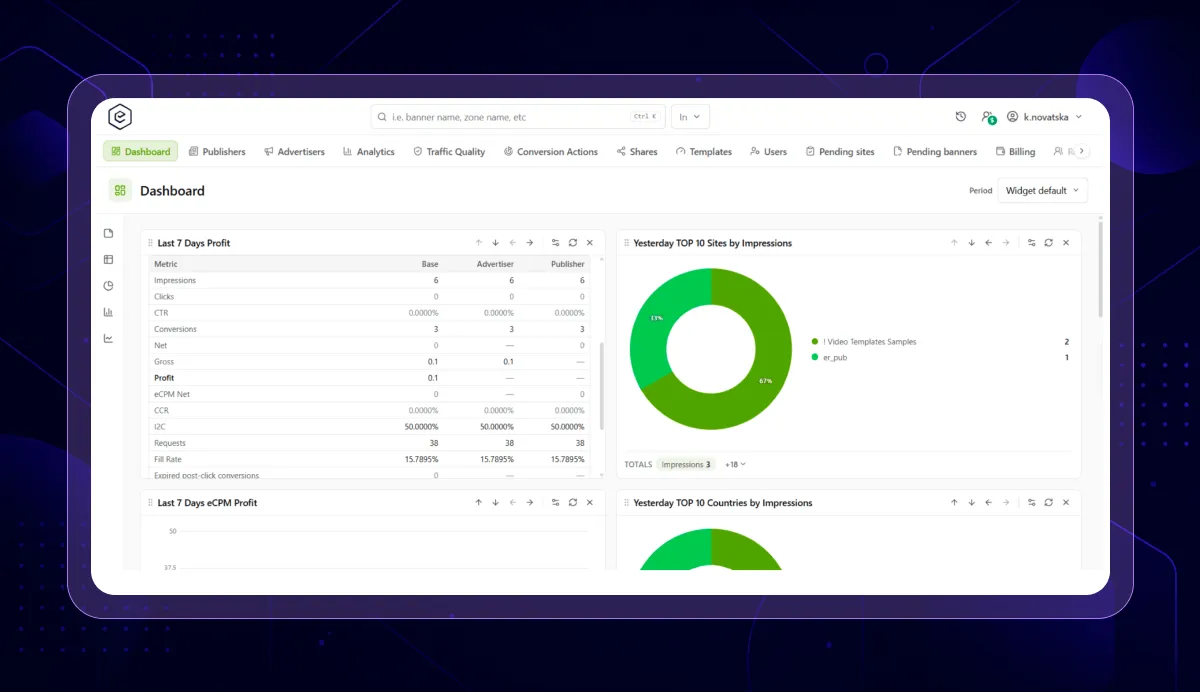Open settings of Last 7 Days eCPM Profit widget

556,503
